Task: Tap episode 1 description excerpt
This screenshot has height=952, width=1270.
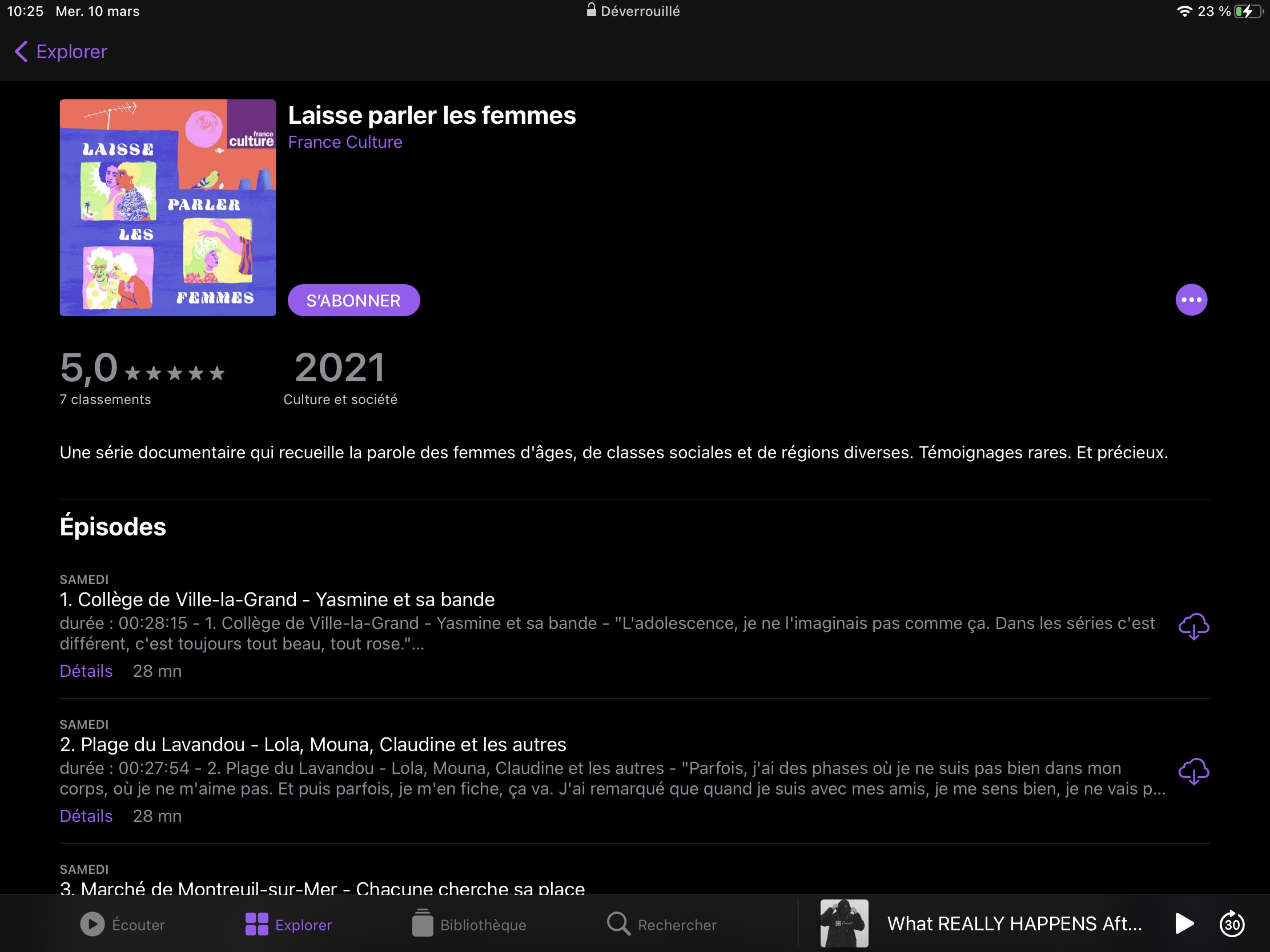Action: [x=608, y=634]
